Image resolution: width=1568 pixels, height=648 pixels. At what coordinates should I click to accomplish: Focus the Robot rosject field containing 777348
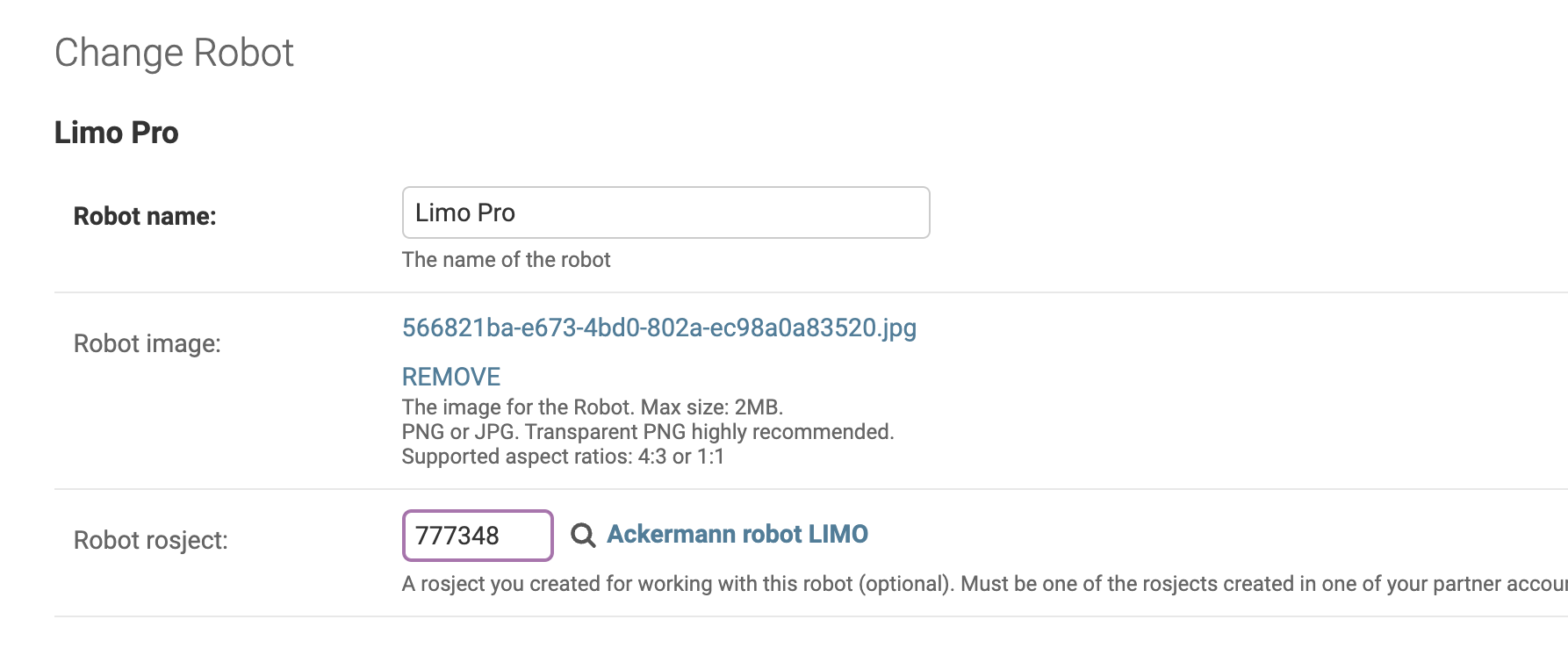pyautogui.click(x=478, y=535)
